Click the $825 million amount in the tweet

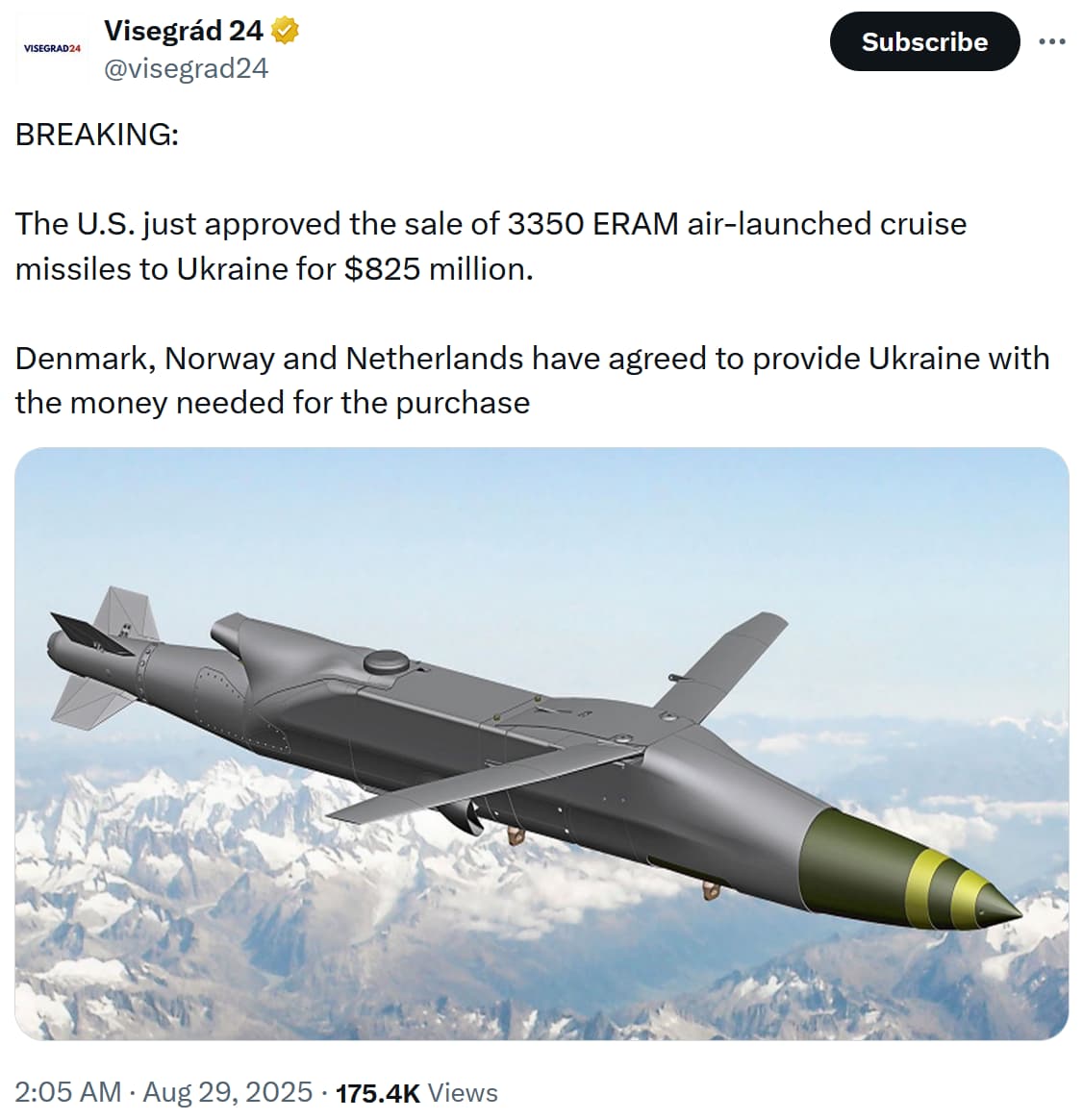pyautogui.click(x=438, y=268)
